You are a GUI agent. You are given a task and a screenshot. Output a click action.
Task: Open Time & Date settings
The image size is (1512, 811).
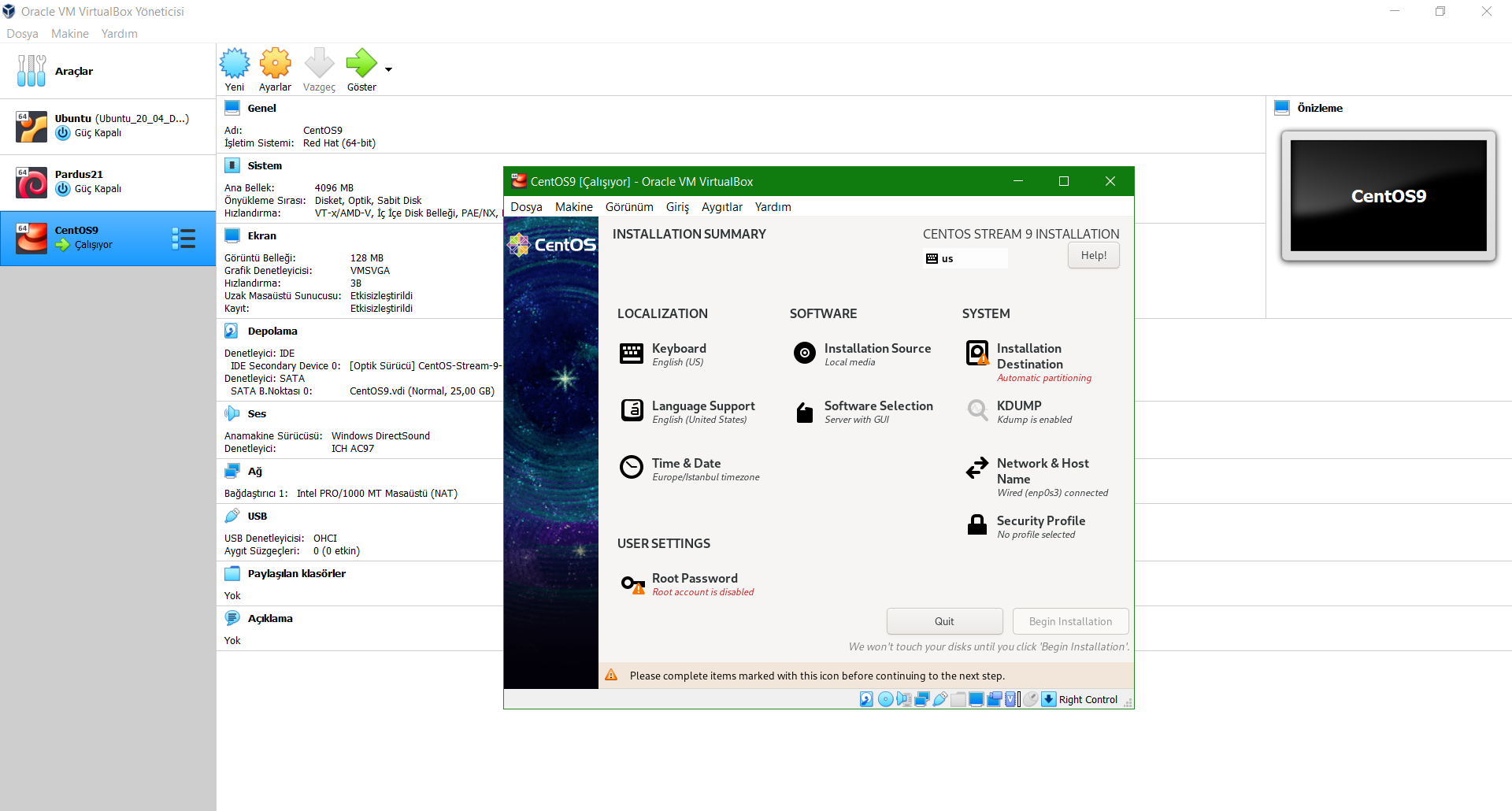click(x=690, y=469)
